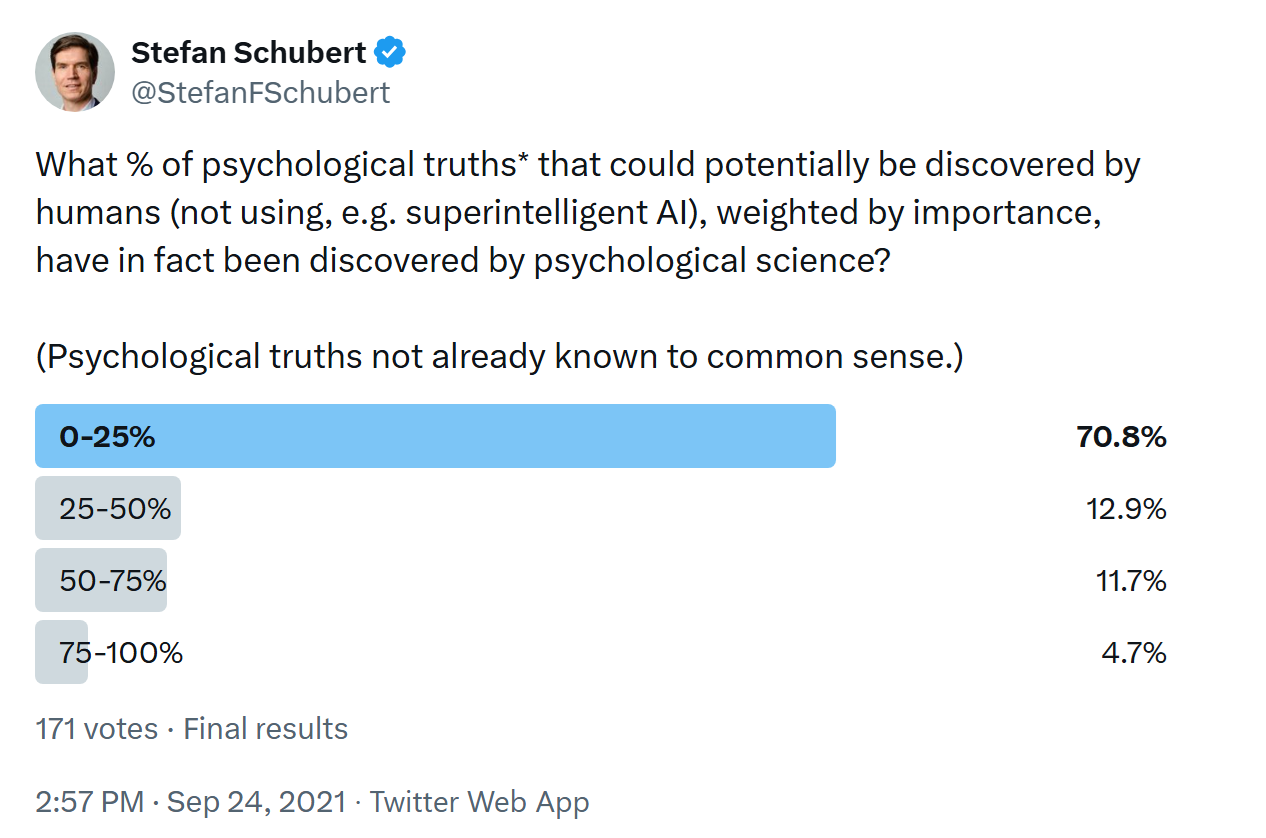Click the Final results label
The width and height of the screenshot is (1266, 838).
(x=266, y=729)
